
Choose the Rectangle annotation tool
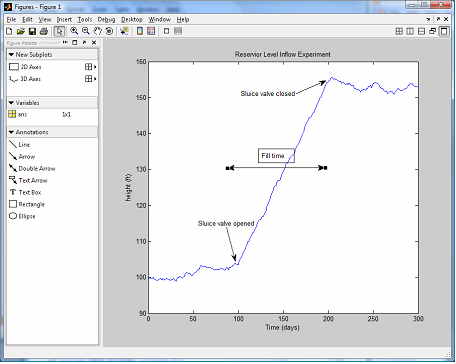(x=27, y=204)
